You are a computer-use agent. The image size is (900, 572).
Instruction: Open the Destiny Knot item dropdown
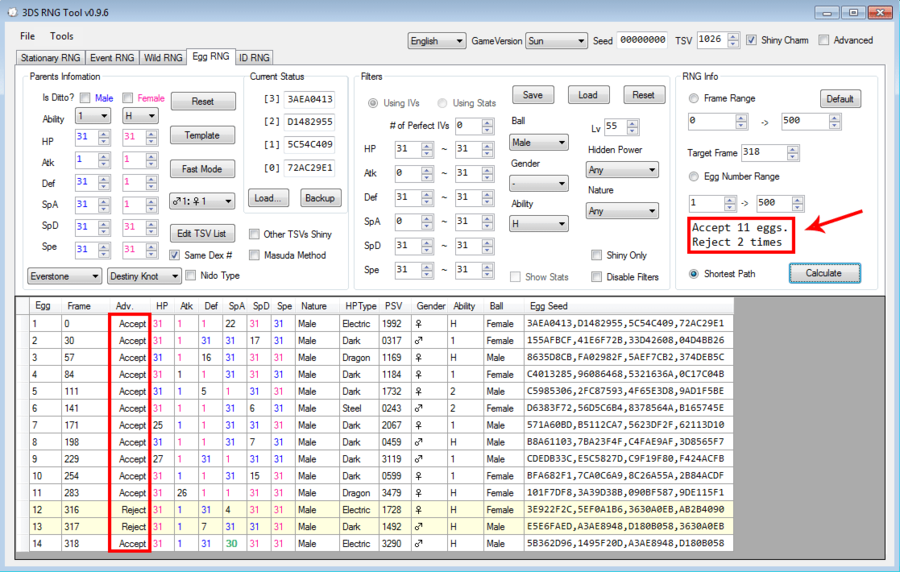(x=144, y=277)
